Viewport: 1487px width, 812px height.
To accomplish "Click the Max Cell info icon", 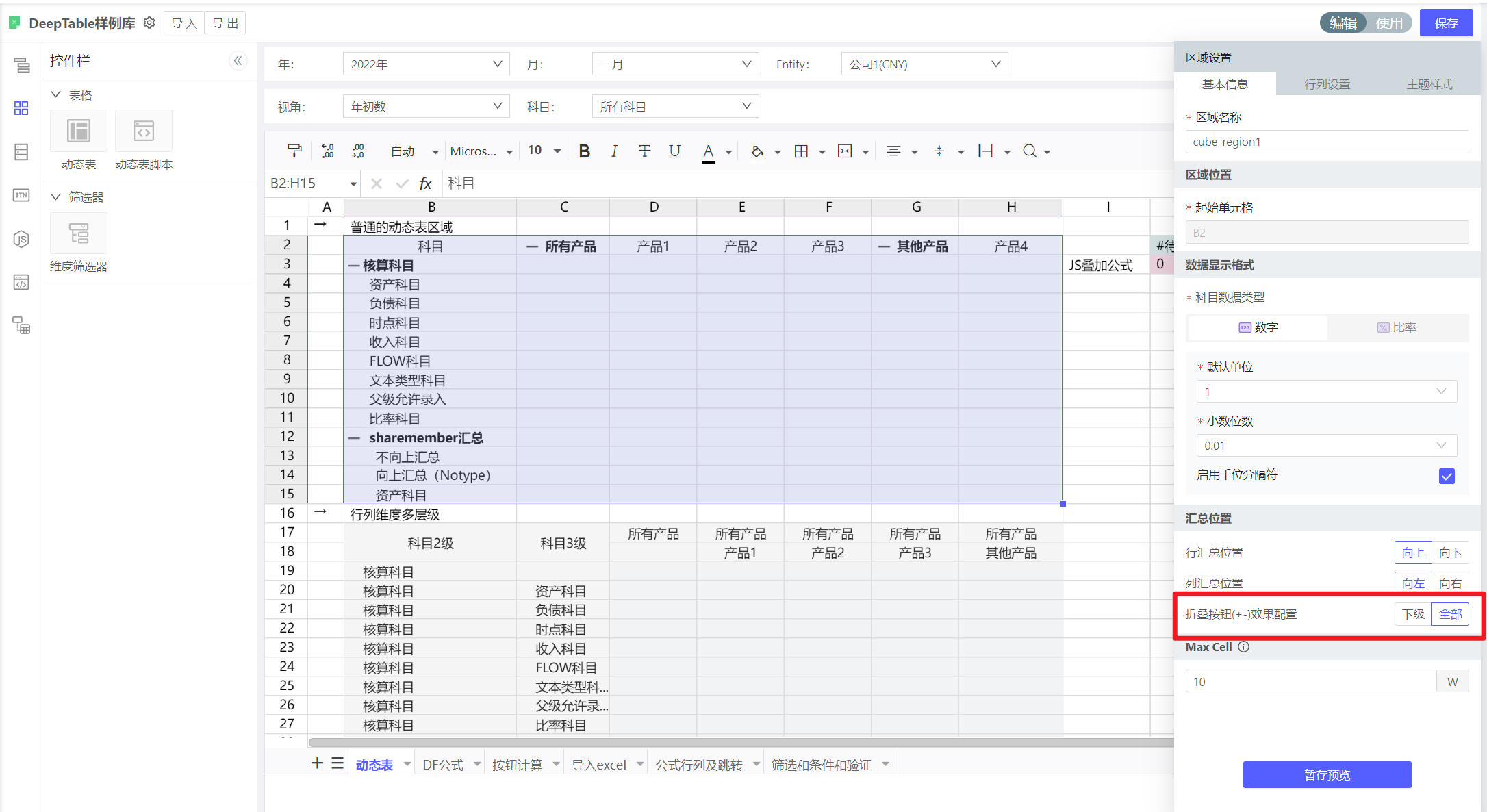I will pyautogui.click(x=1243, y=647).
